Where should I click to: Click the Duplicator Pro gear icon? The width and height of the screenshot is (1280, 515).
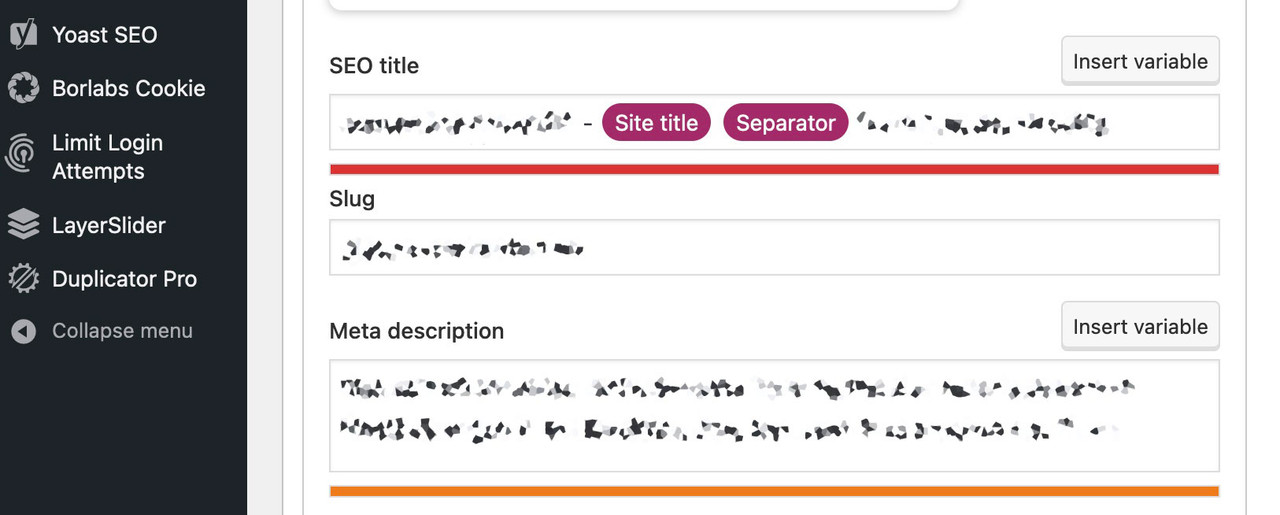[23, 279]
